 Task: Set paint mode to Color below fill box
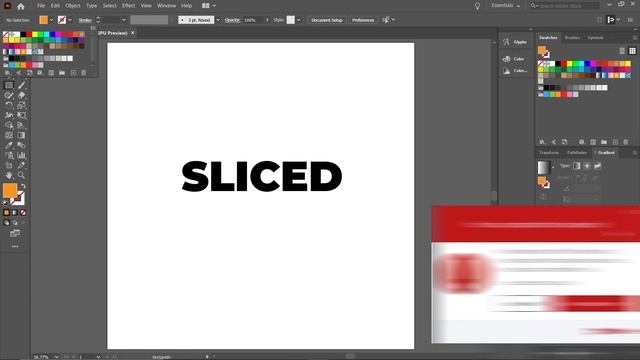click(6, 212)
